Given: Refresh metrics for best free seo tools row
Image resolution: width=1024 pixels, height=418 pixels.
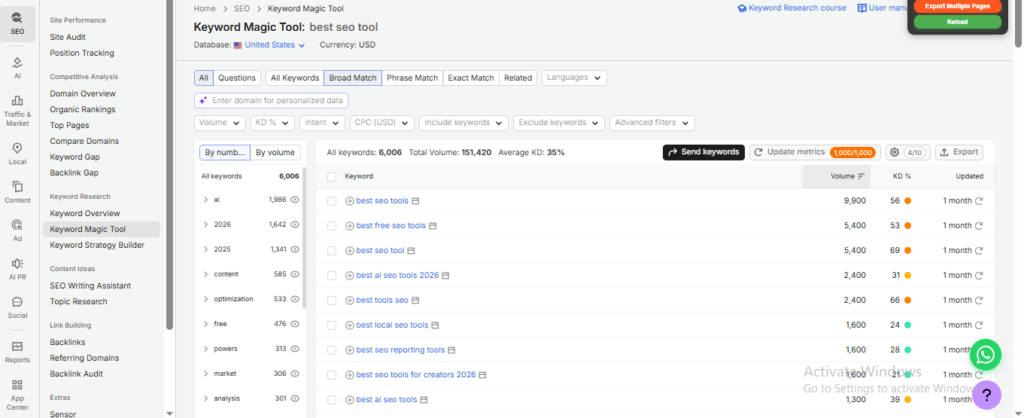Looking at the screenshot, I should tap(979, 225).
